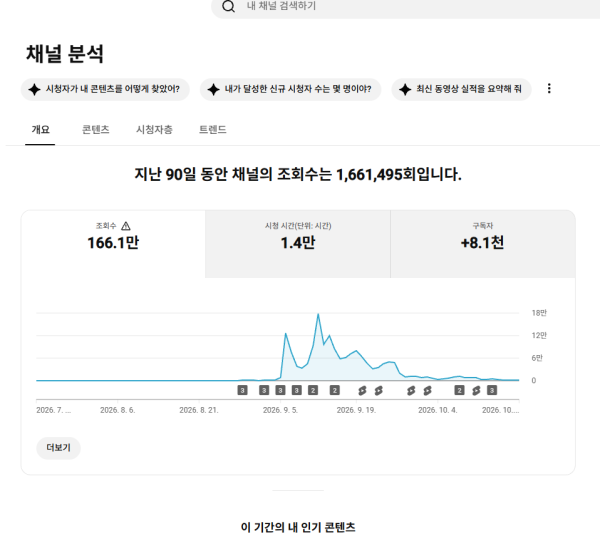Screen dimensions: 600x541
Task: Click the '2026. 8. 6.' date label
Action: point(117,410)
